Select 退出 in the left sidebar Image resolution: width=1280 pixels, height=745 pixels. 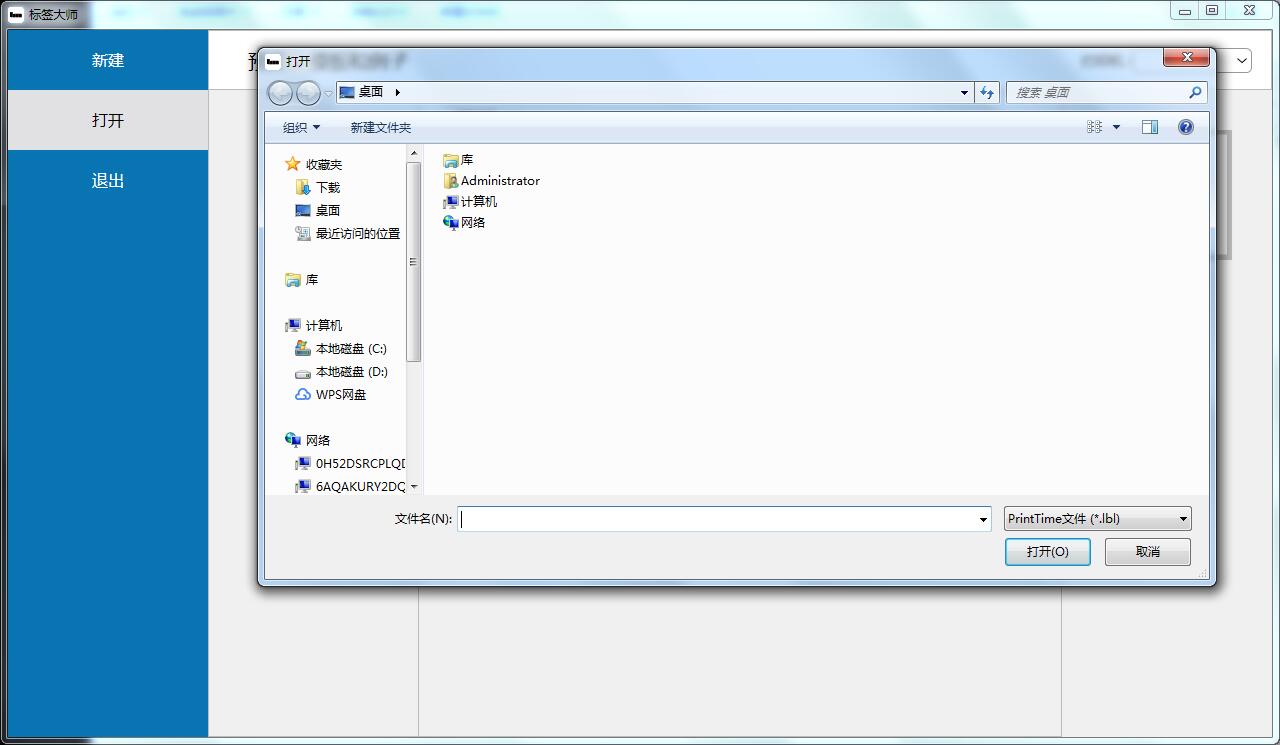(108, 181)
